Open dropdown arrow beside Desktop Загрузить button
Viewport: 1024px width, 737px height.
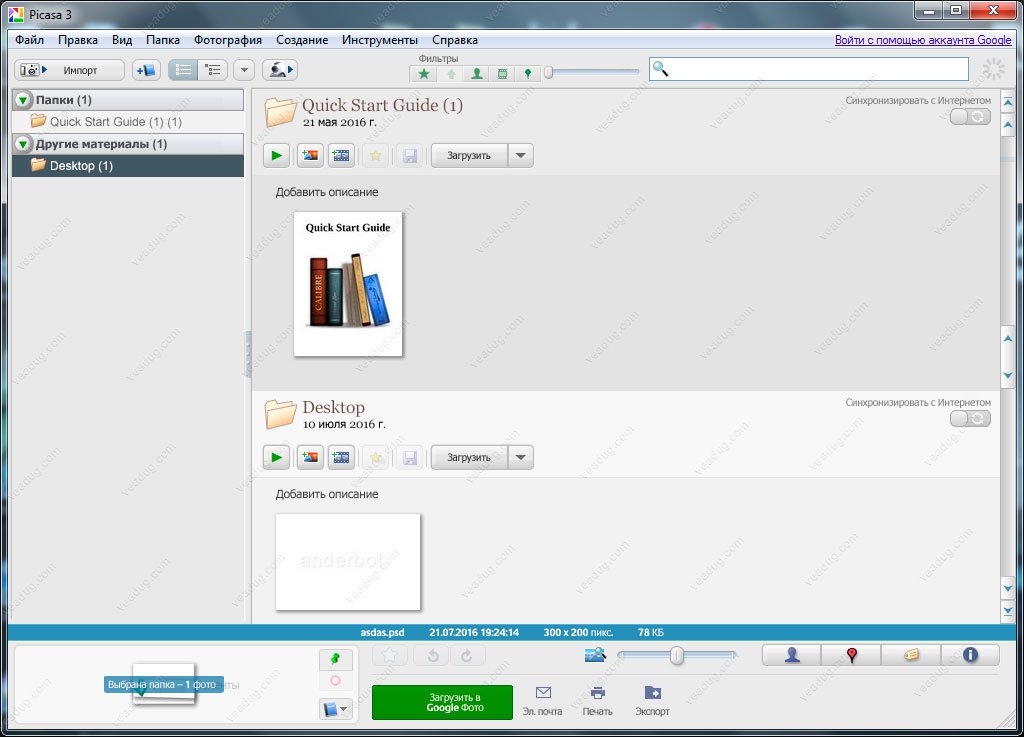[x=521, y=458]
